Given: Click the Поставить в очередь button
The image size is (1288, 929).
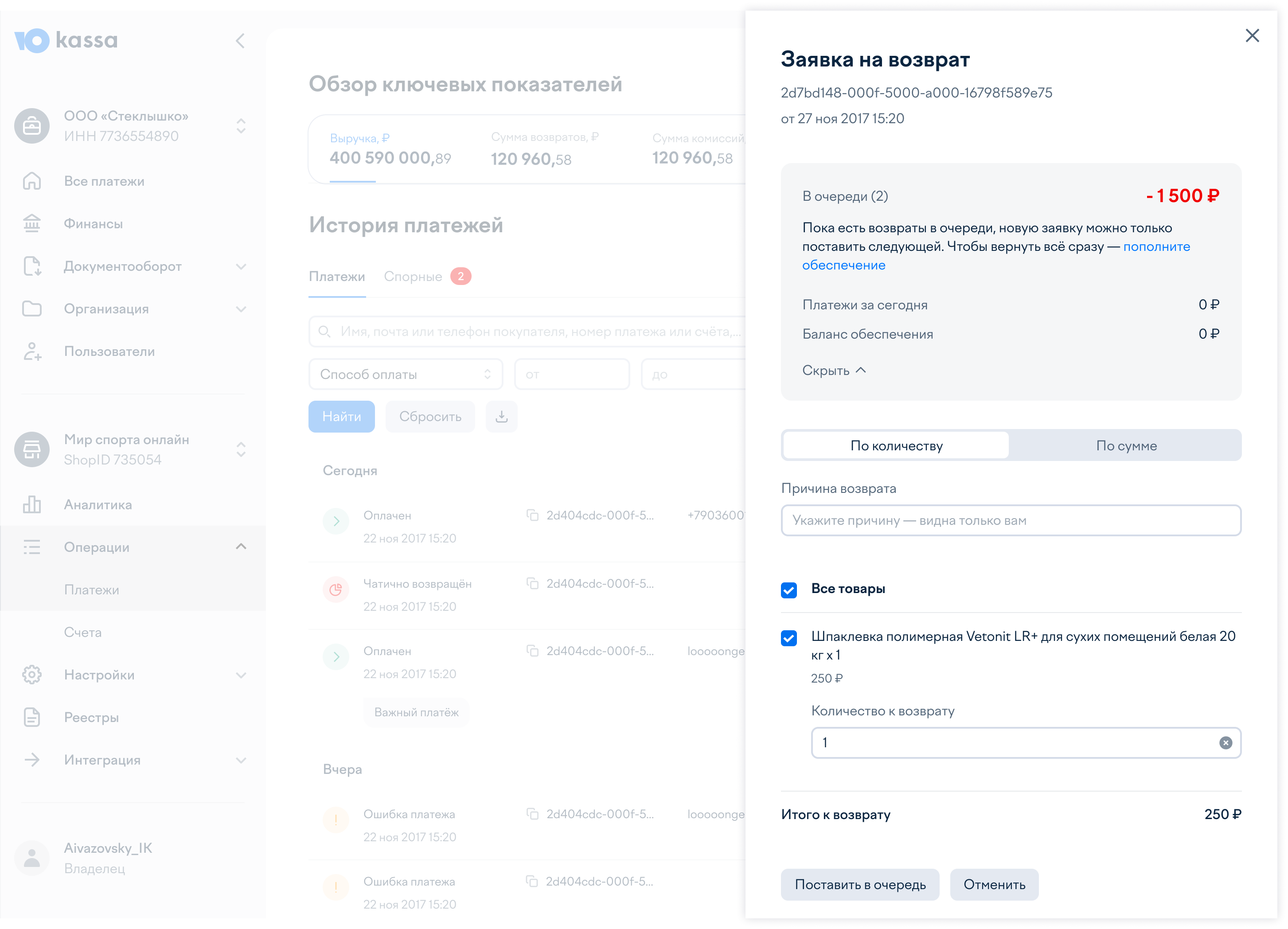Looking at the screenshot, I should (x=860, y=885).
